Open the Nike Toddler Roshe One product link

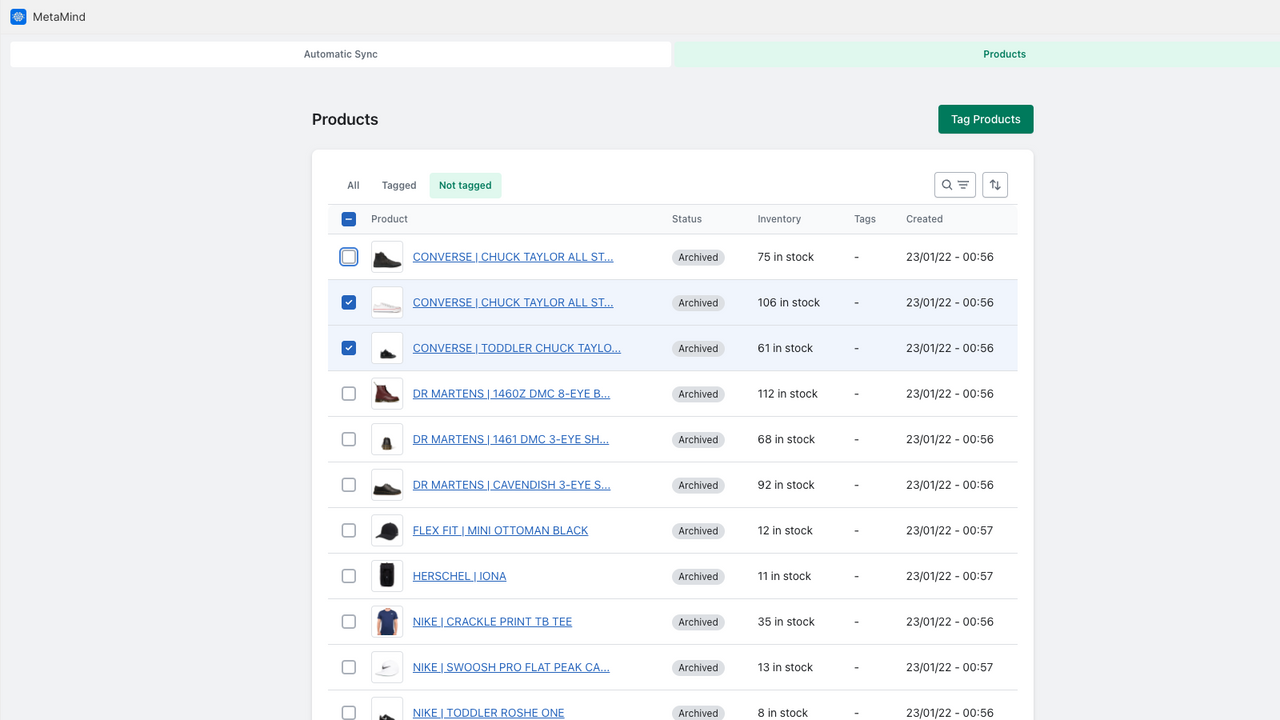point(488,712)
